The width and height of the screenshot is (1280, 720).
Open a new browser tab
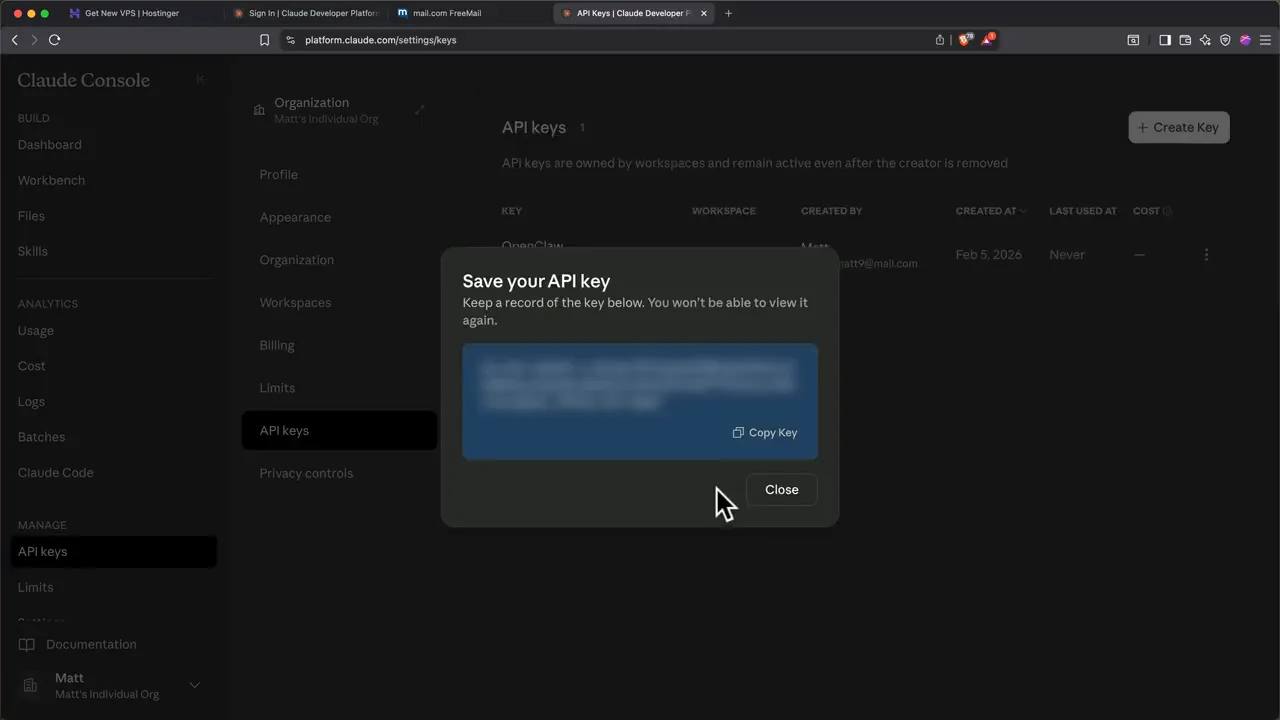(x=728, y=13)
